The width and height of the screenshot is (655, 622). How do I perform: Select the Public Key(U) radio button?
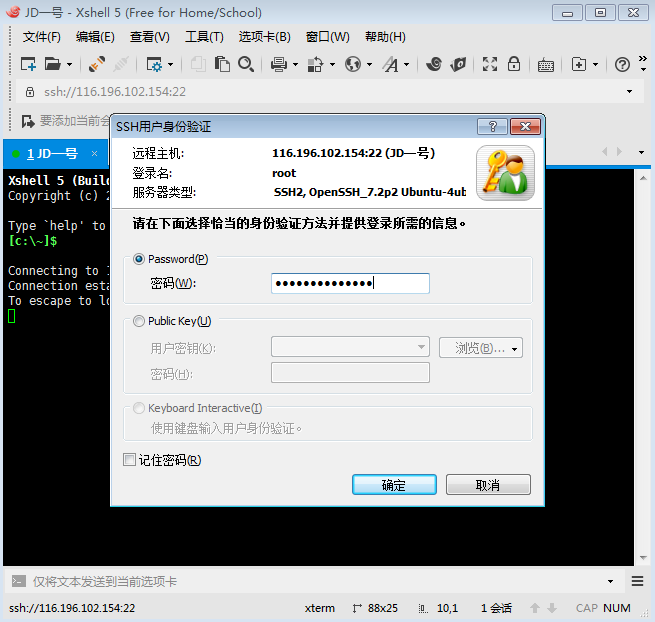tap(139, 321)
